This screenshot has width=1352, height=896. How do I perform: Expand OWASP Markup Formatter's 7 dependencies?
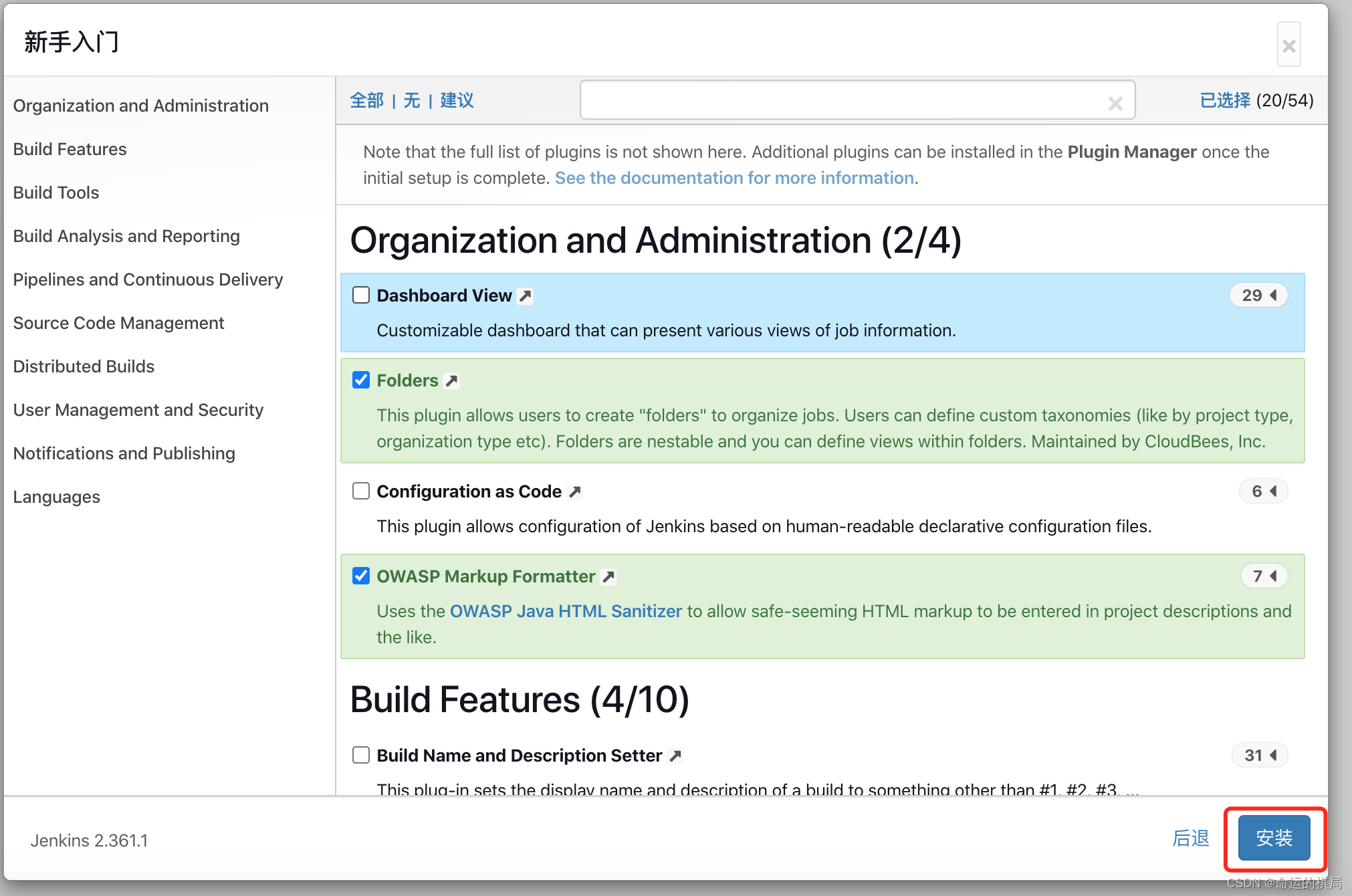coord(1264,576)
